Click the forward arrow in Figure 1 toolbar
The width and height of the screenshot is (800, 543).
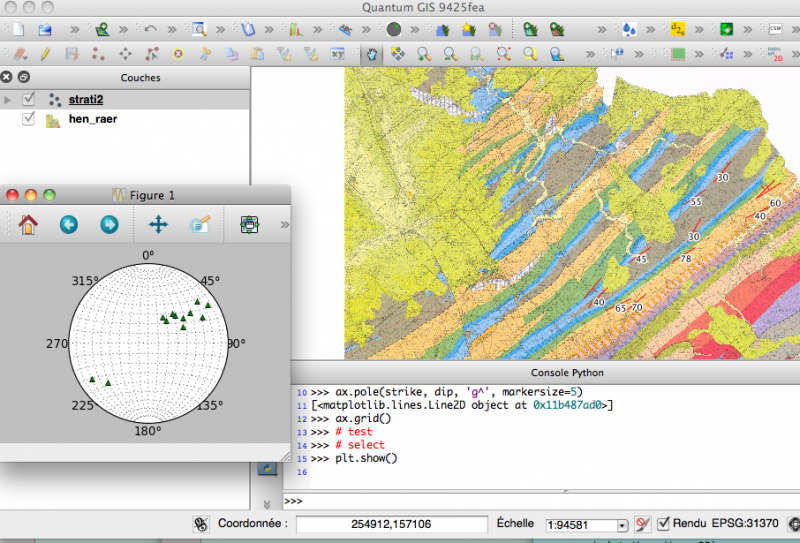click(108, 225)
